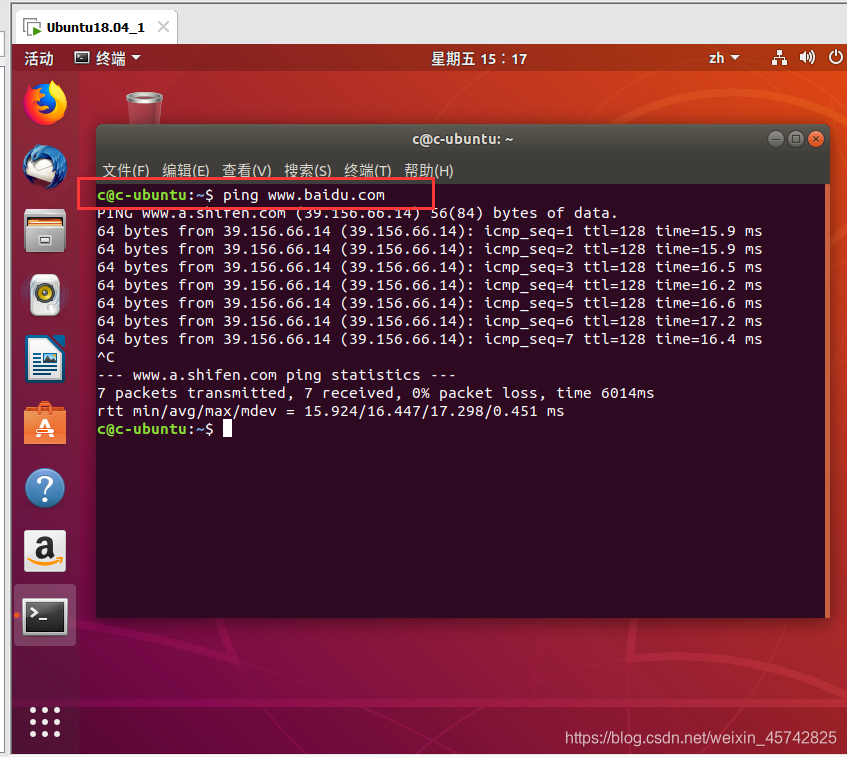Image resolution: width=847 pixels, height=757 pixels.
Task: Open Ubuntu Software center
Action: pos(43,424)
